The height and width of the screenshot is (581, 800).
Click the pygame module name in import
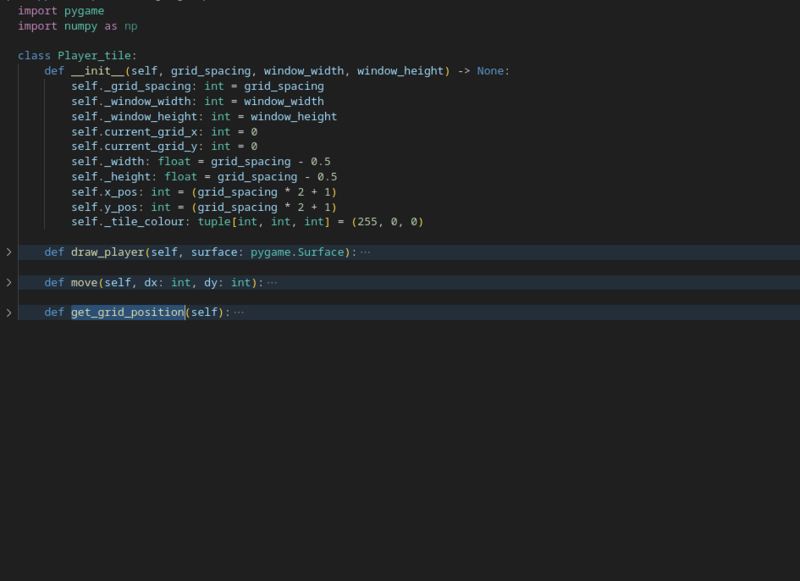84,11
